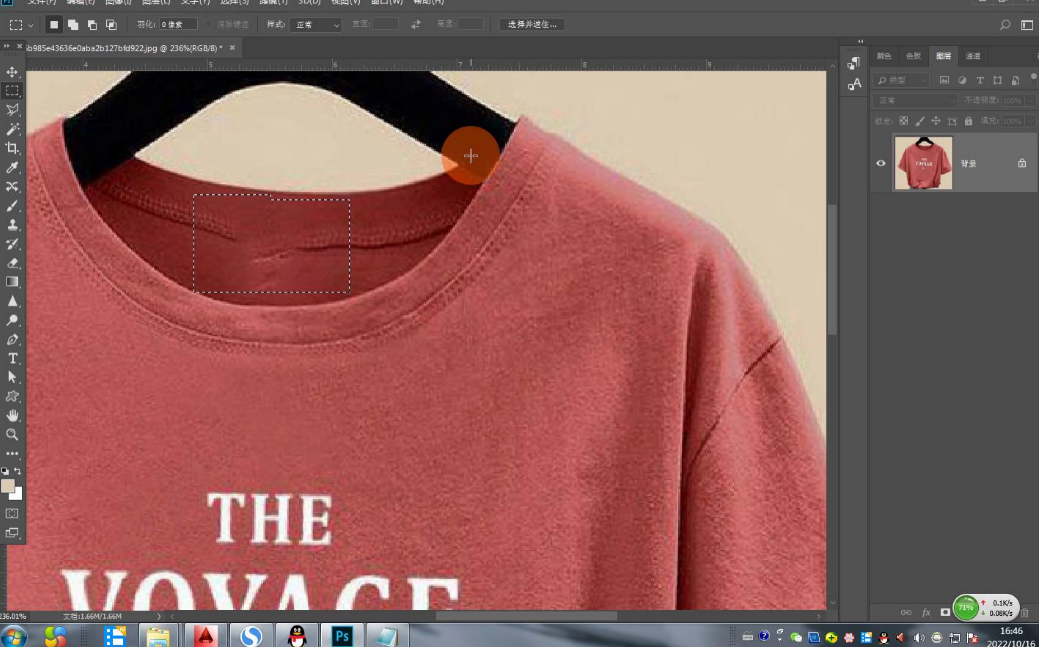This screenshot has width=1039, height=647.
Task: Select the Custom Shape tool
Action: pos(12,396)
